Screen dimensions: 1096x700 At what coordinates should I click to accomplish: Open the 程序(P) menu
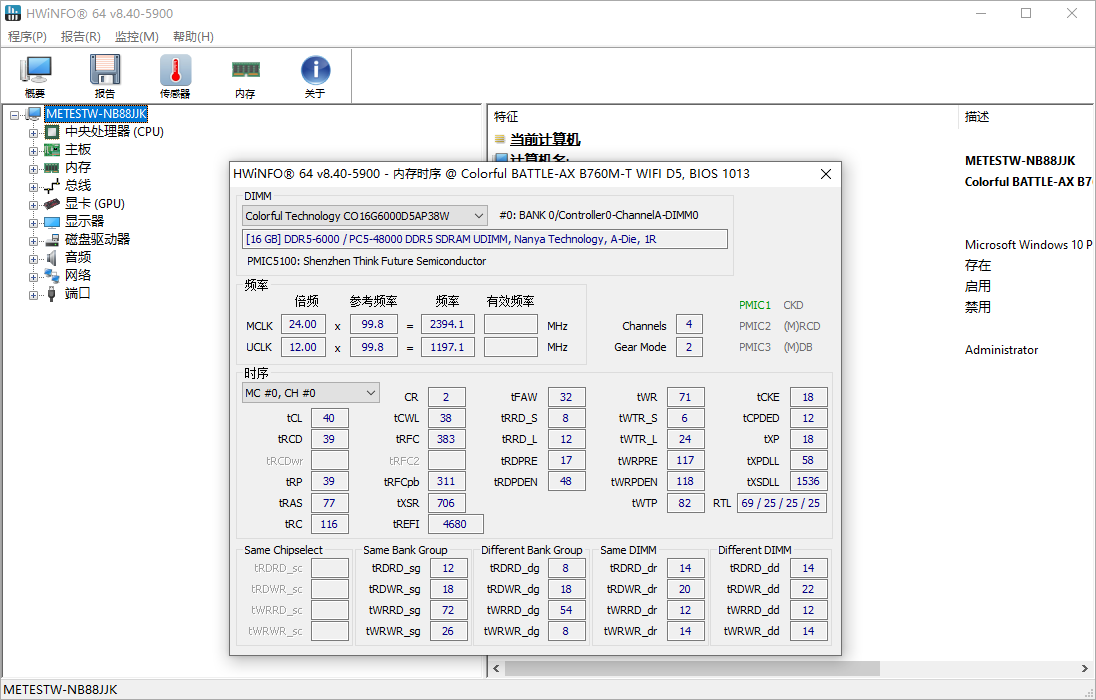[27, 37]
